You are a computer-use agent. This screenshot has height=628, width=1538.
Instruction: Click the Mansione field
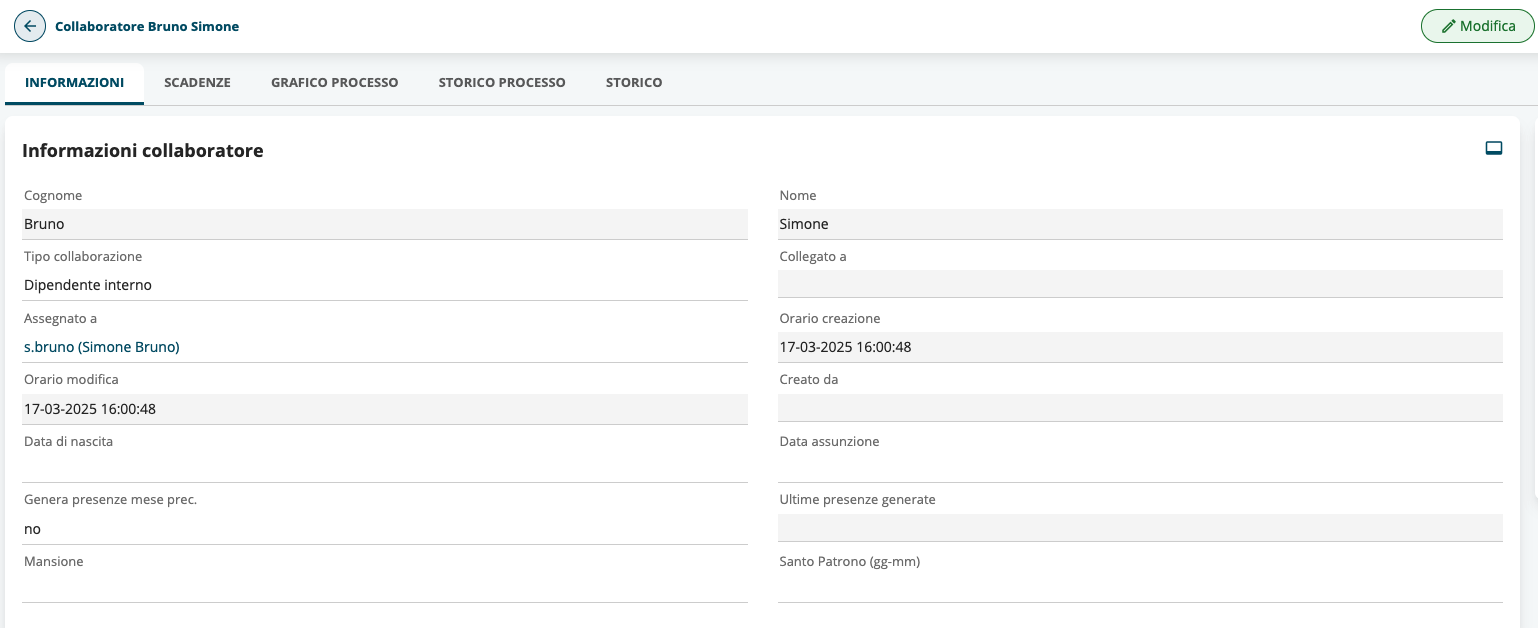point(385,588)
